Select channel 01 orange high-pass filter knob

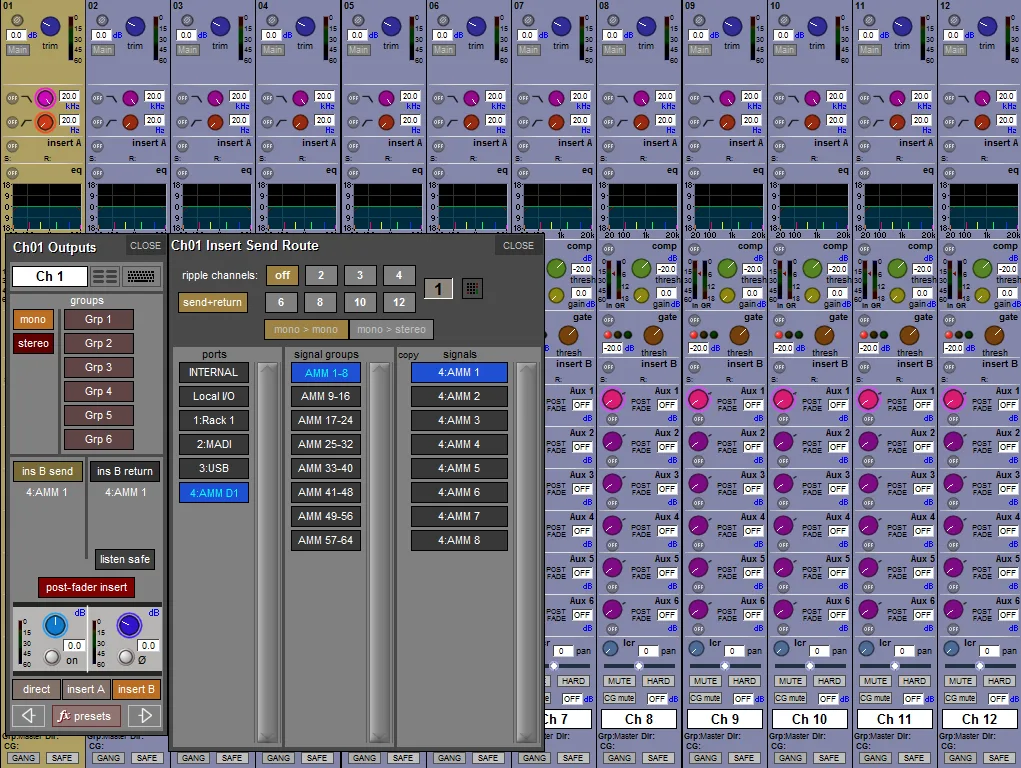pyautogui.click(x=45, y=122)
